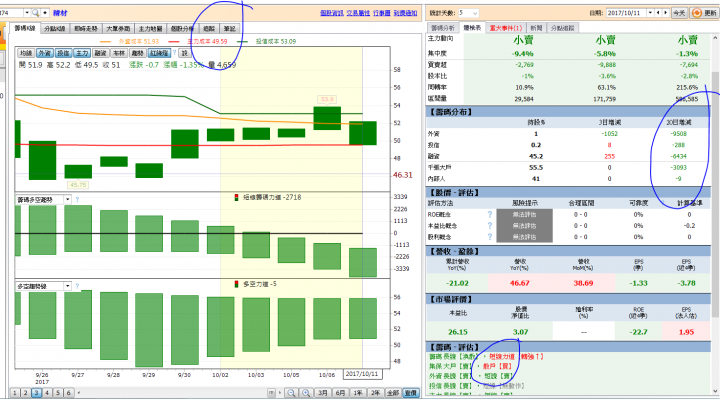720x399 pixels.
Task: Open the 個股資訊 link
Action: (x=332, y=13)
